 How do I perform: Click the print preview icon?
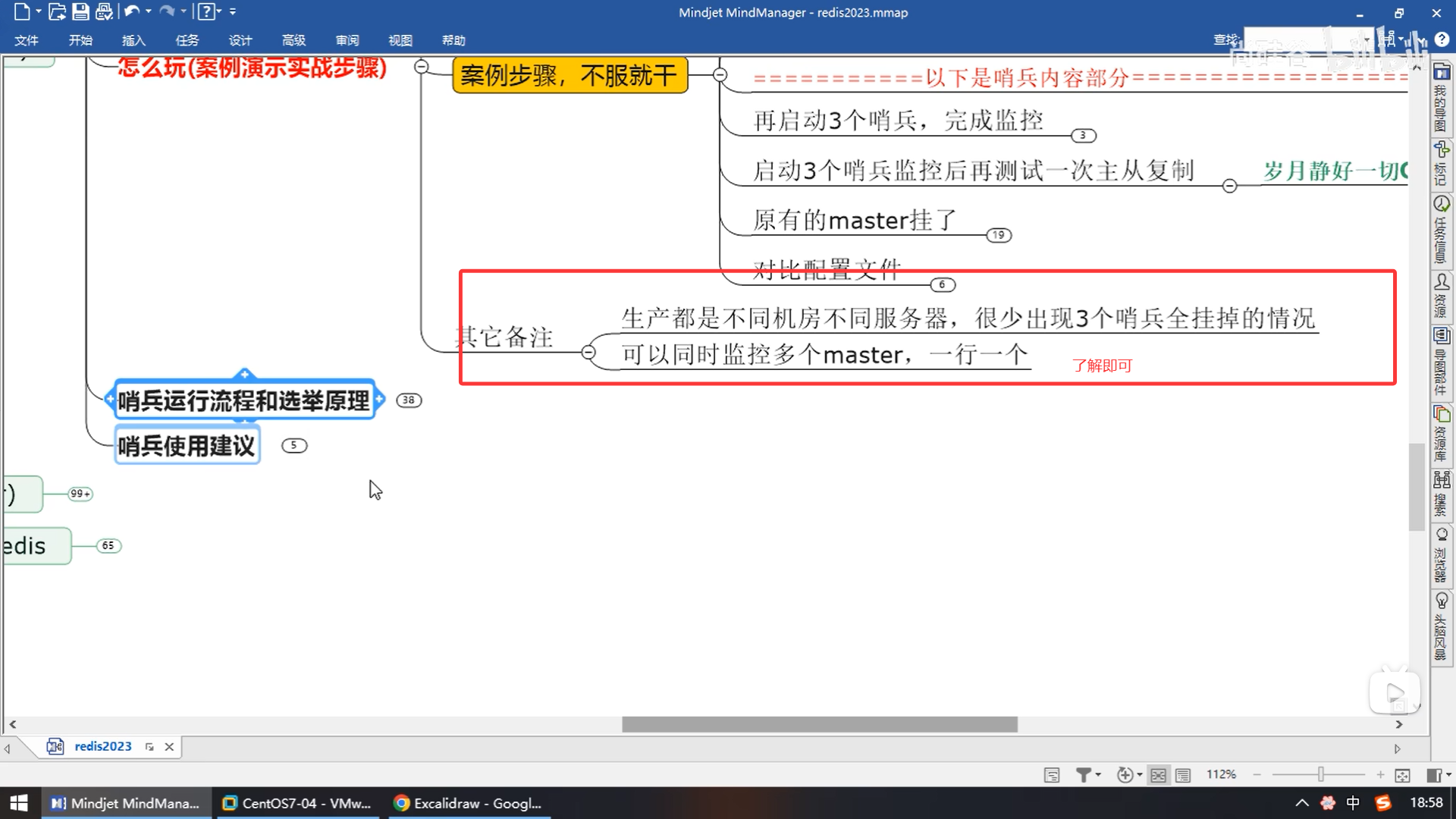pyautogui.click(x=104, y=11)
